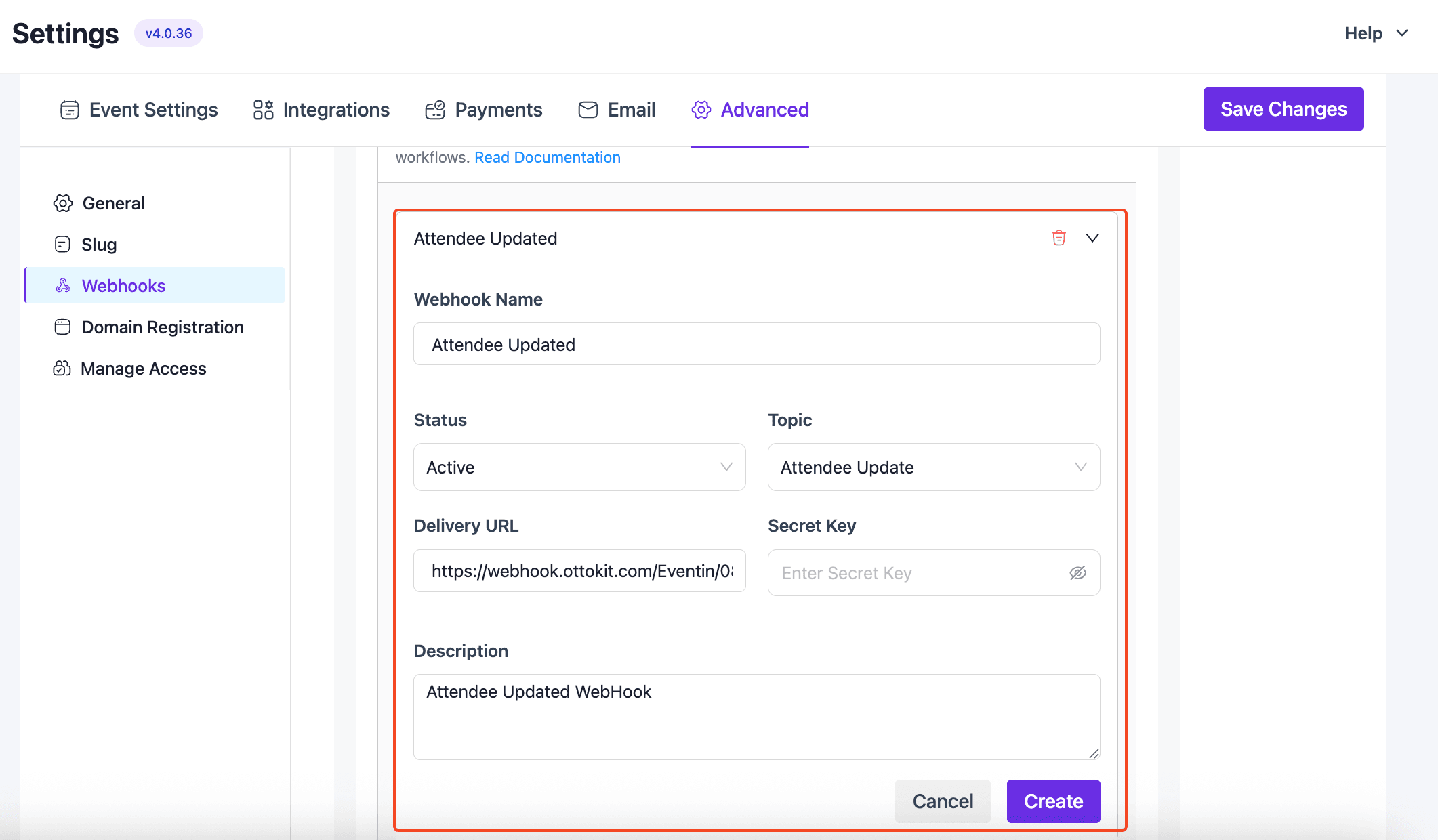Click the Create button
The height and width of the screenshot is (840, 1438).
pyautogui.click(x=1054, y=801)
